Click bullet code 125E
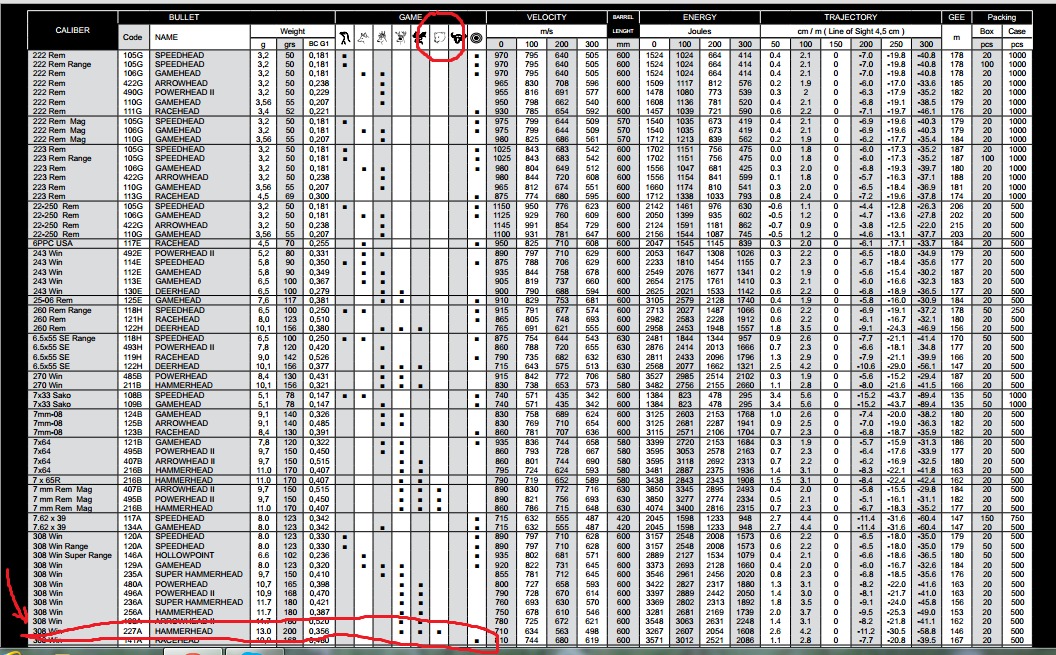The width and height of the screenshot is (1056, 655). pos(133,300)
